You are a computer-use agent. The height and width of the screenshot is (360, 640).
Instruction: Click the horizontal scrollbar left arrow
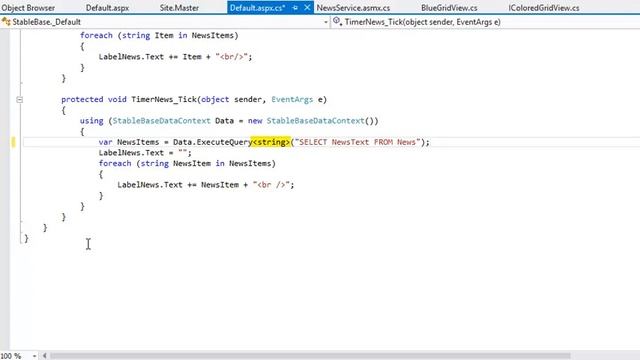44,356
